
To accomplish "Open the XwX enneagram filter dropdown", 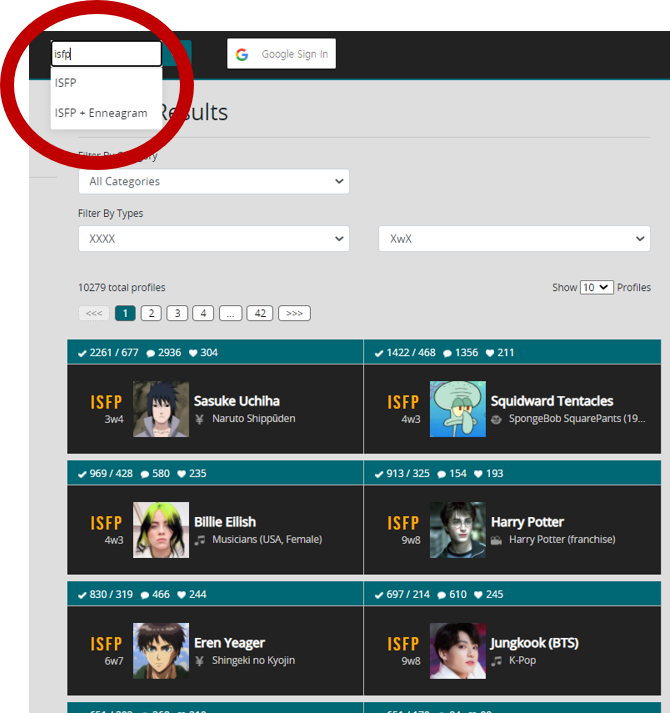I will [514, 239].
